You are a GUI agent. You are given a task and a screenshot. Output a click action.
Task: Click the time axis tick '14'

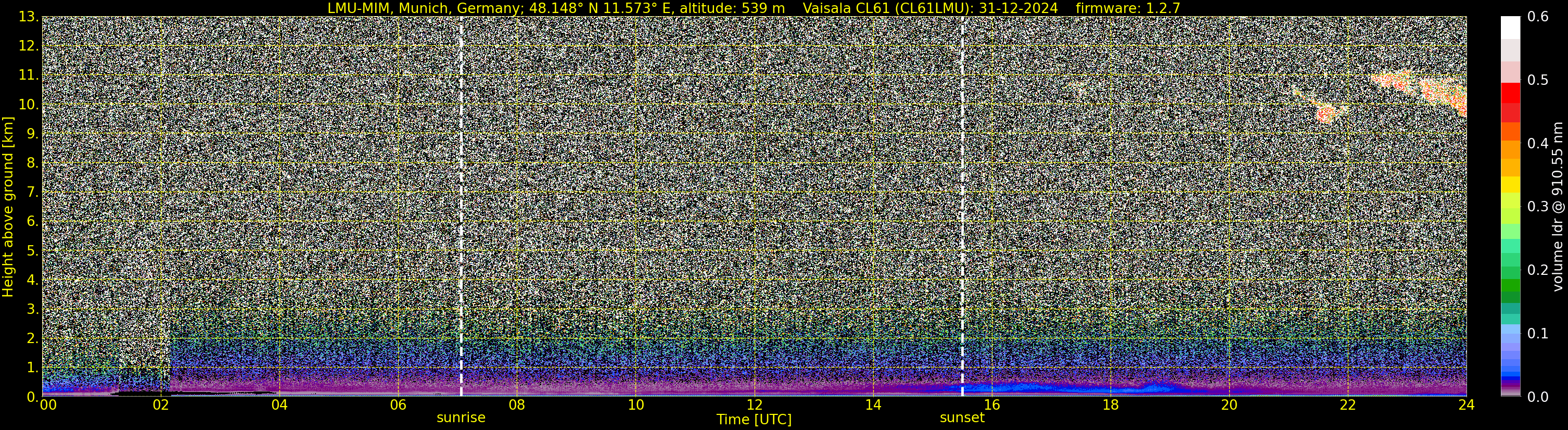tap(872, 405)
